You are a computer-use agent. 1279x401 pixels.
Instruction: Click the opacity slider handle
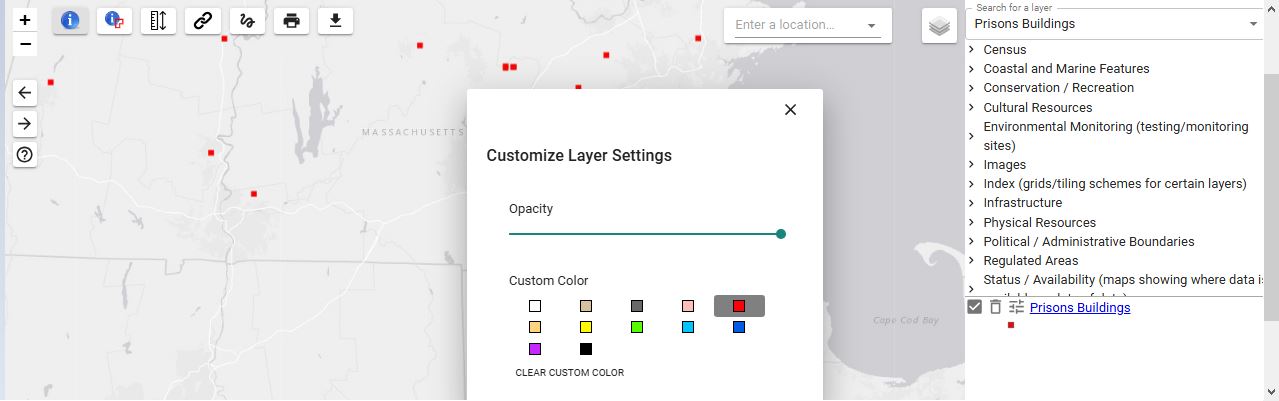coord(781,234)
